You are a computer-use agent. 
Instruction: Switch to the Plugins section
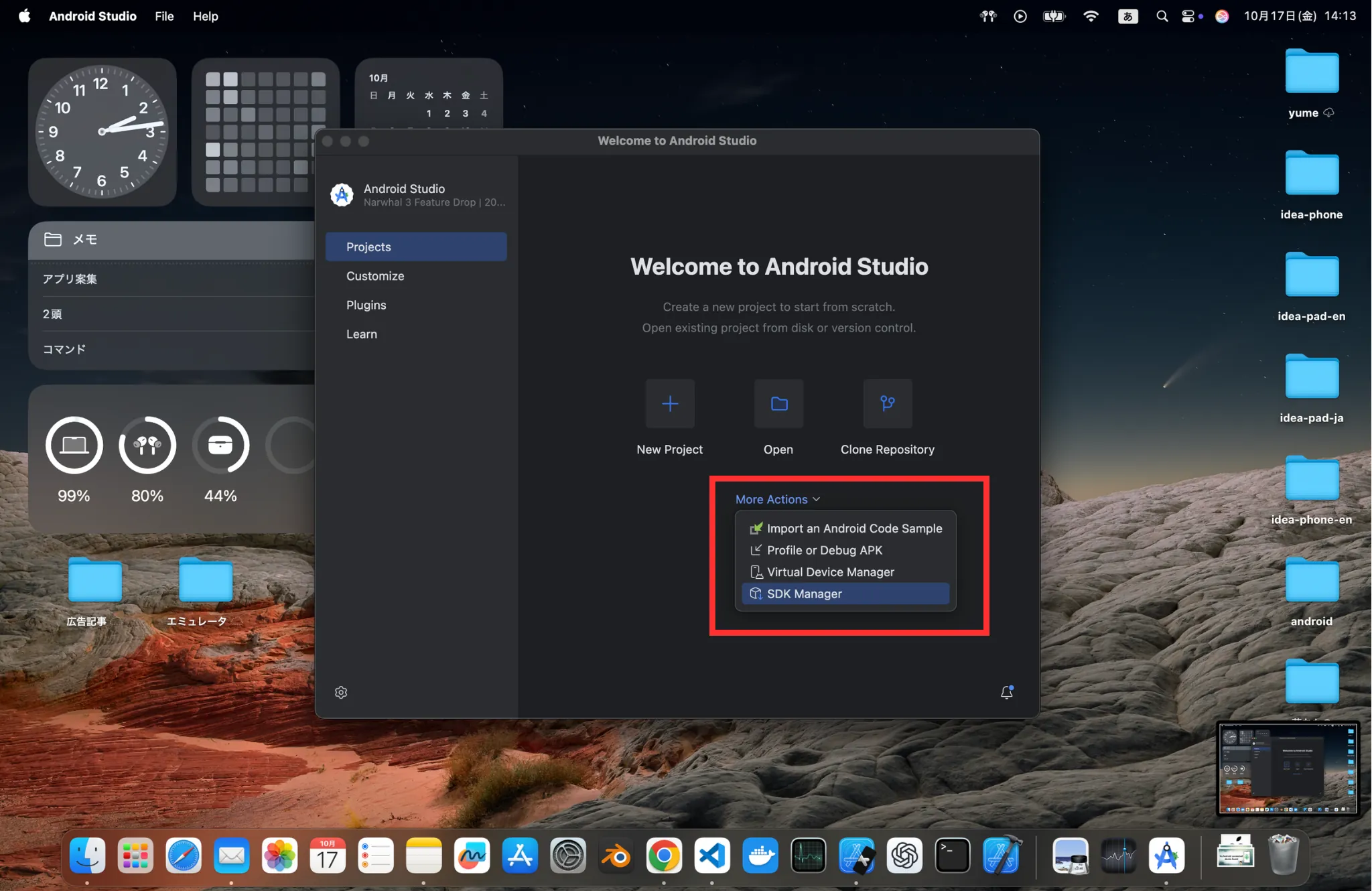pos(366,305)
